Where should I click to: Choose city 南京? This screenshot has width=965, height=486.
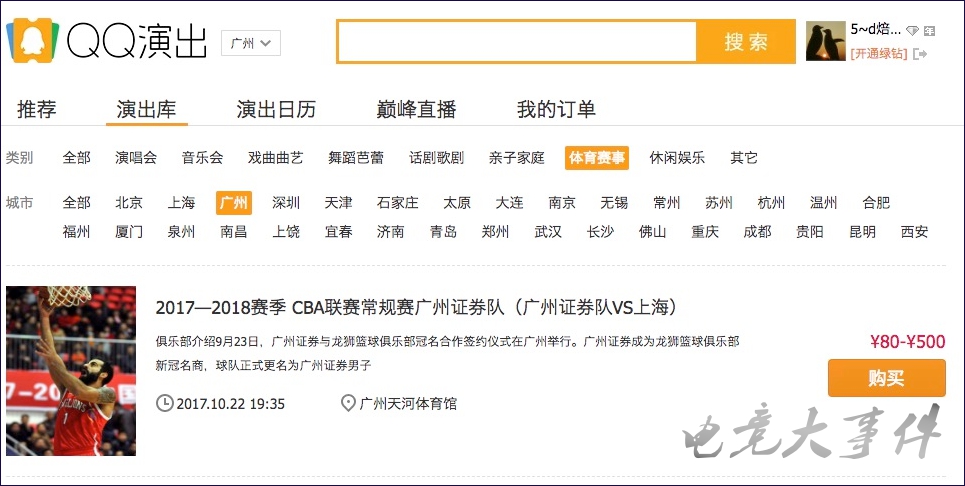coord(562,202)
